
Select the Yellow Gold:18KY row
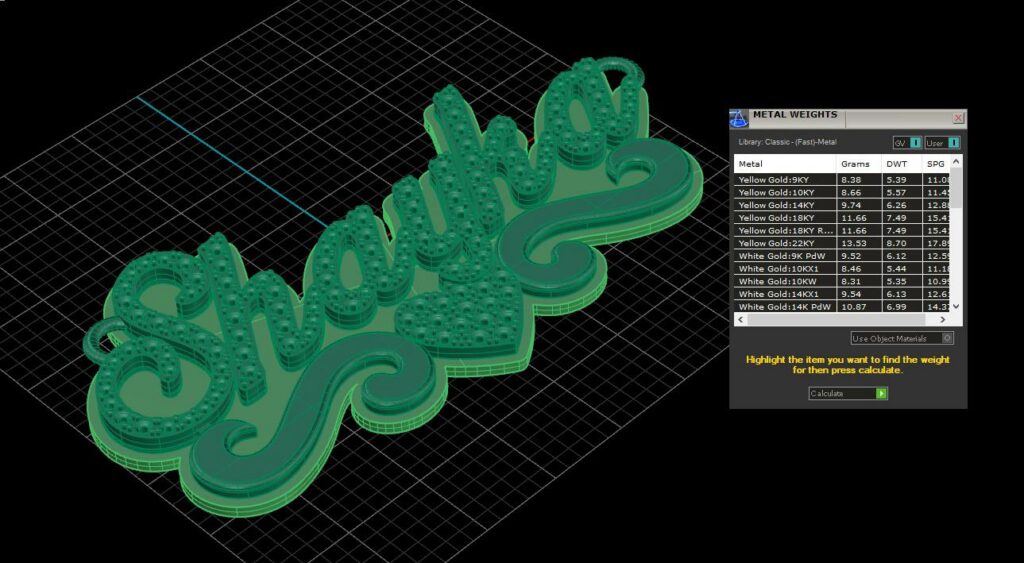tap(842, 217)
